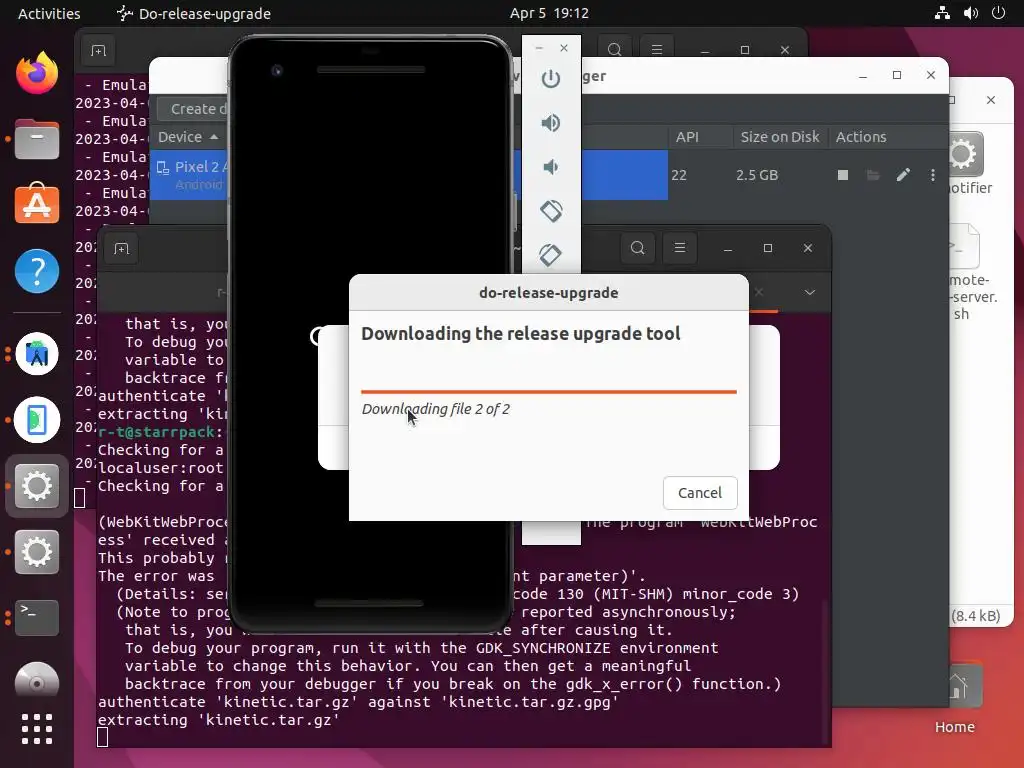
Task: Click the Downloading file 2 of 2 status text
Action: 436,409
